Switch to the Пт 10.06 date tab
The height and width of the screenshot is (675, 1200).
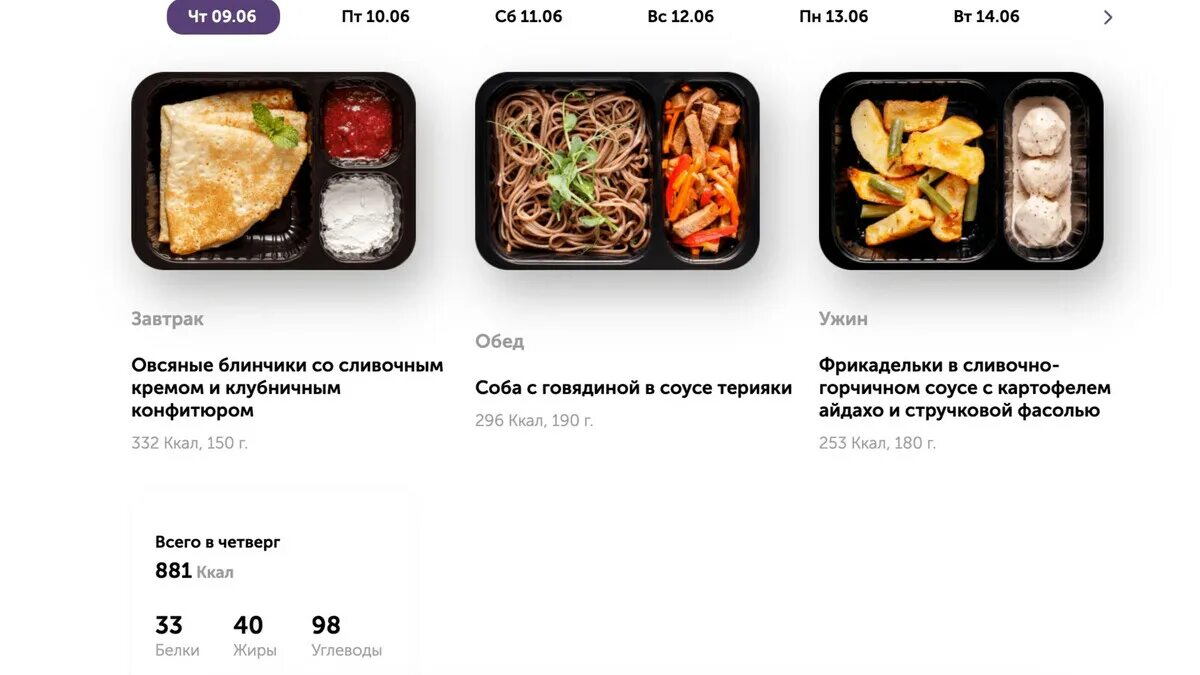[375, 17]
